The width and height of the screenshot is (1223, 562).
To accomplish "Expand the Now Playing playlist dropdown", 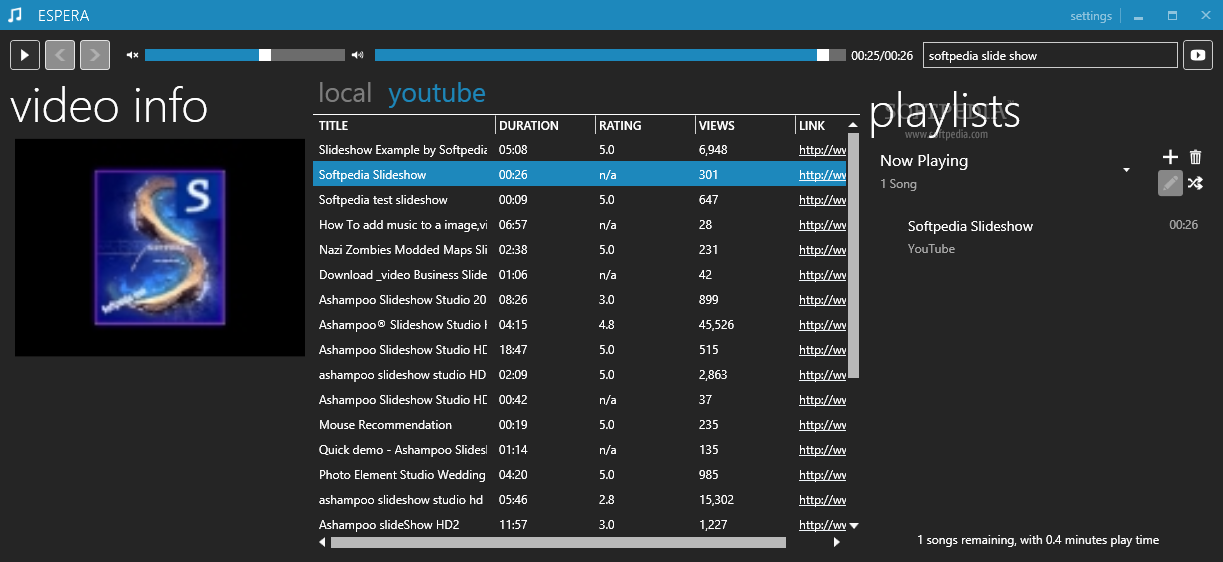I will [x=1127, y=170].
